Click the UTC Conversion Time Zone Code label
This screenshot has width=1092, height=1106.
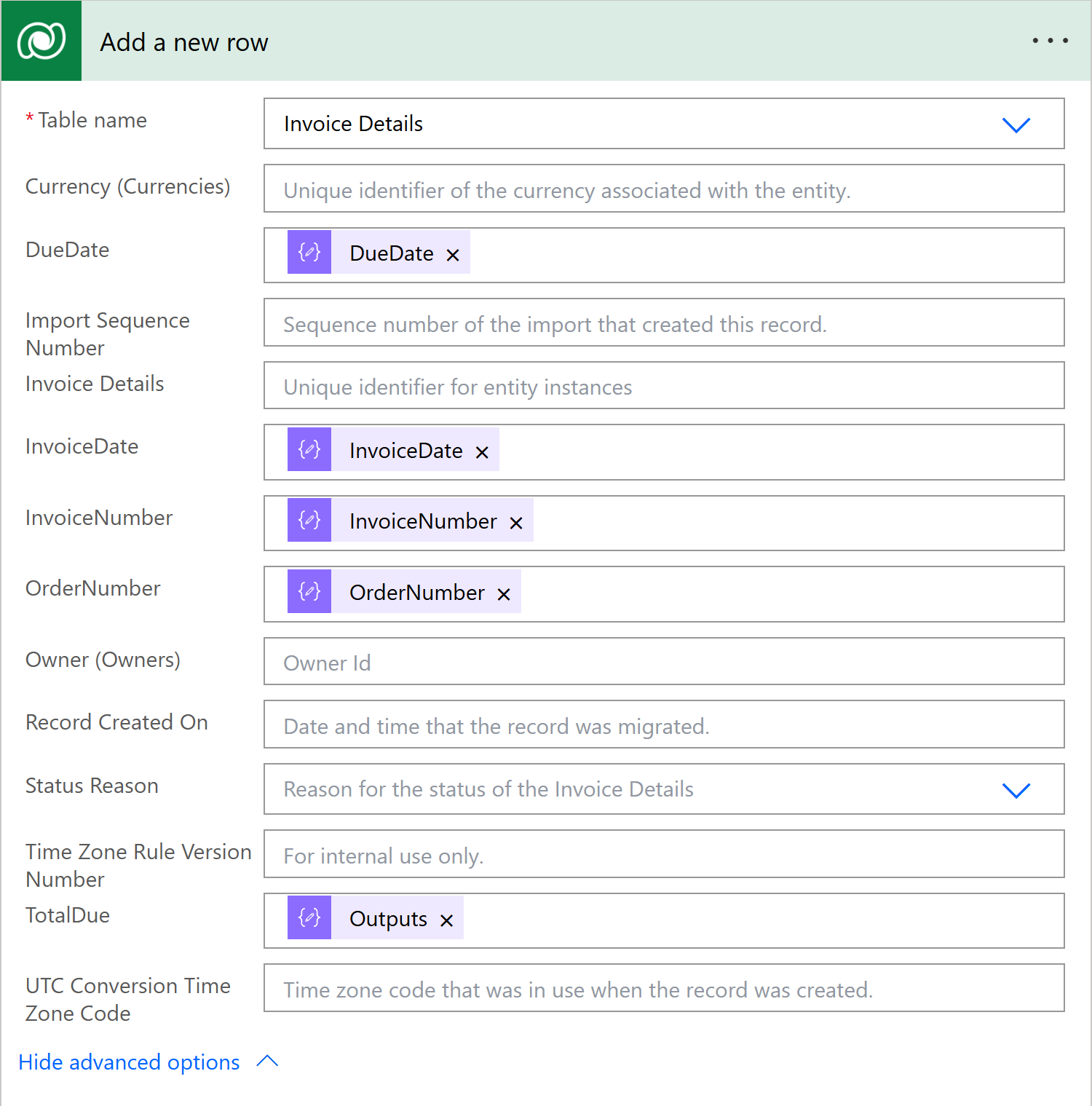click(x=128, y=1000)
